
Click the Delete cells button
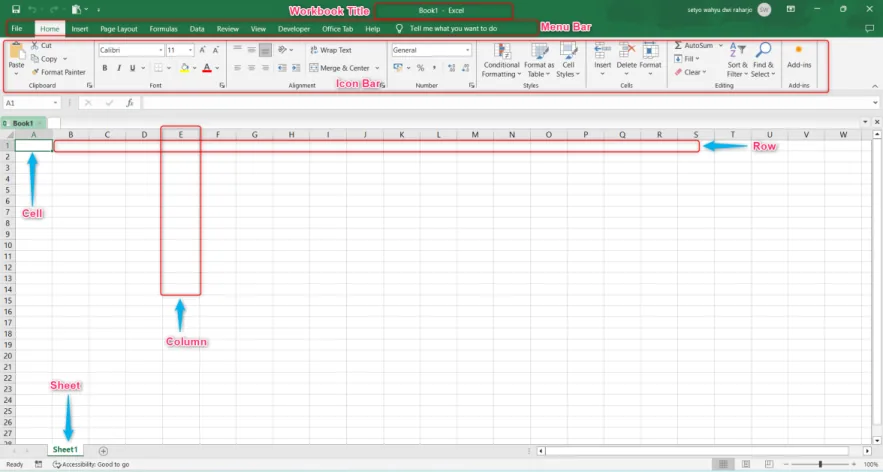tap(626, 59)
